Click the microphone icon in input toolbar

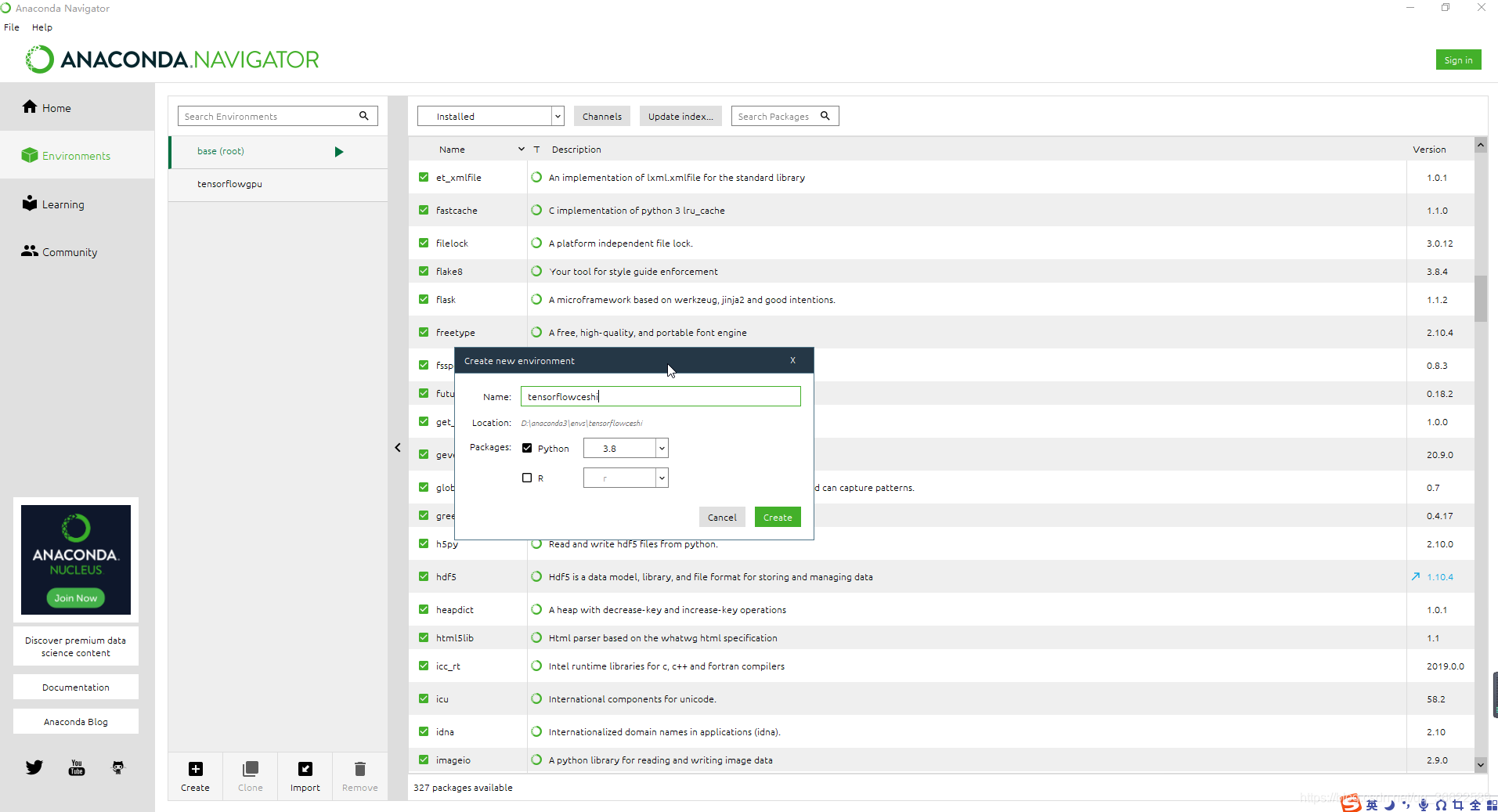coord(1424,805)
